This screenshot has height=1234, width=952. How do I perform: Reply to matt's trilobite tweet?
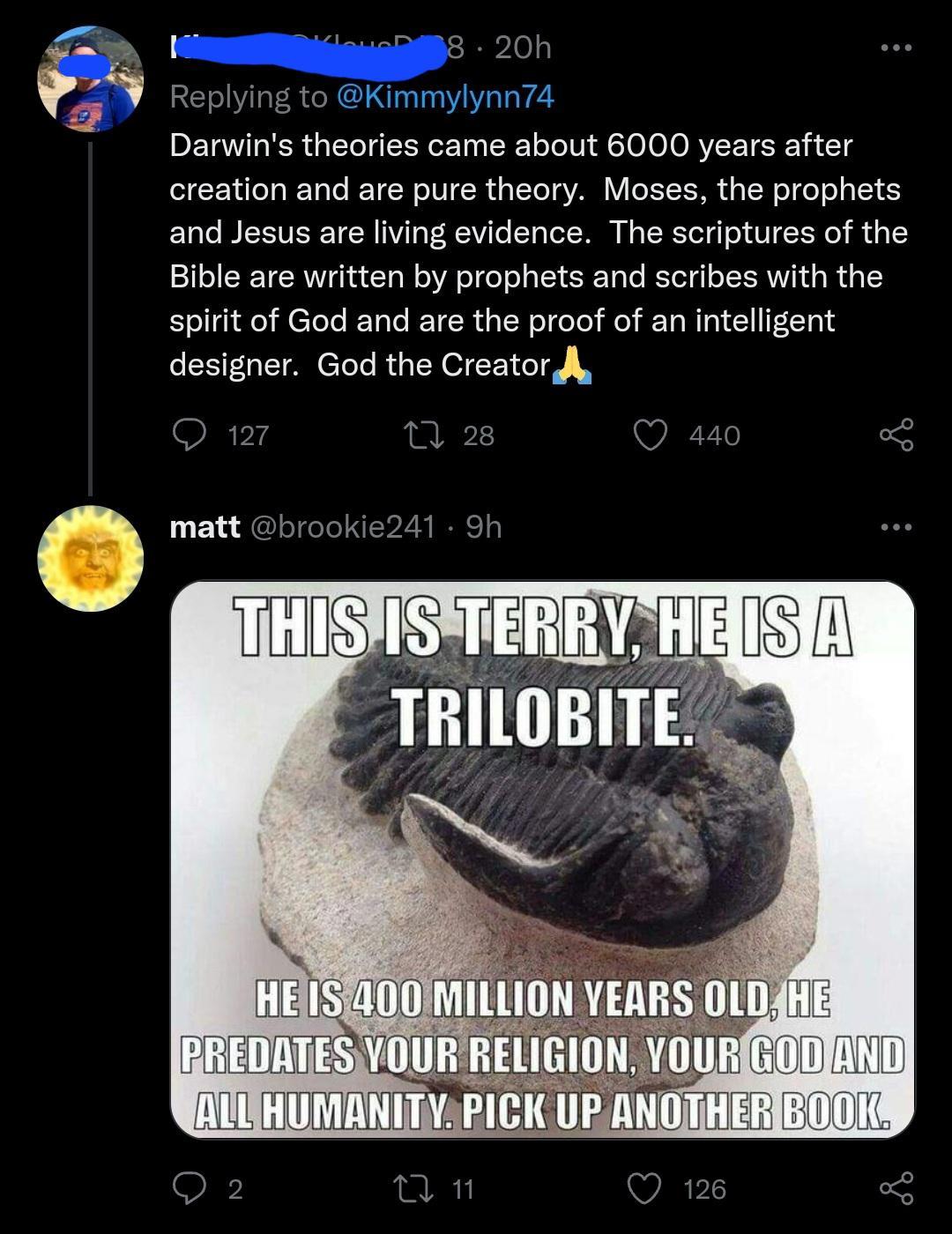pos(192,1190)
